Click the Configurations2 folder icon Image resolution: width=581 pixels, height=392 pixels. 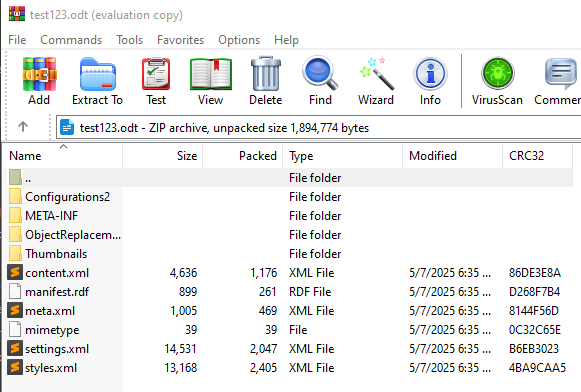(x=15, y=196)
